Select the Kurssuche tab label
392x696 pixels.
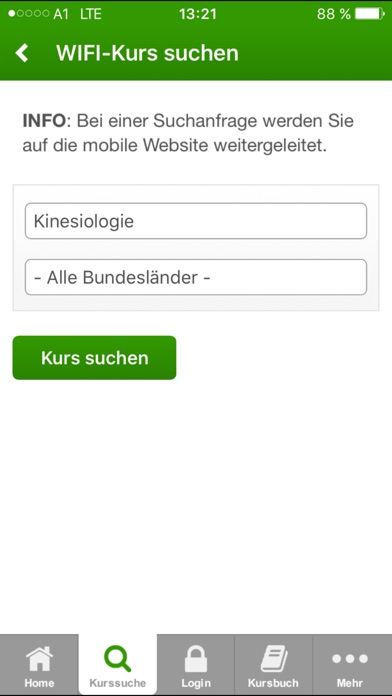tap(118, 683)
